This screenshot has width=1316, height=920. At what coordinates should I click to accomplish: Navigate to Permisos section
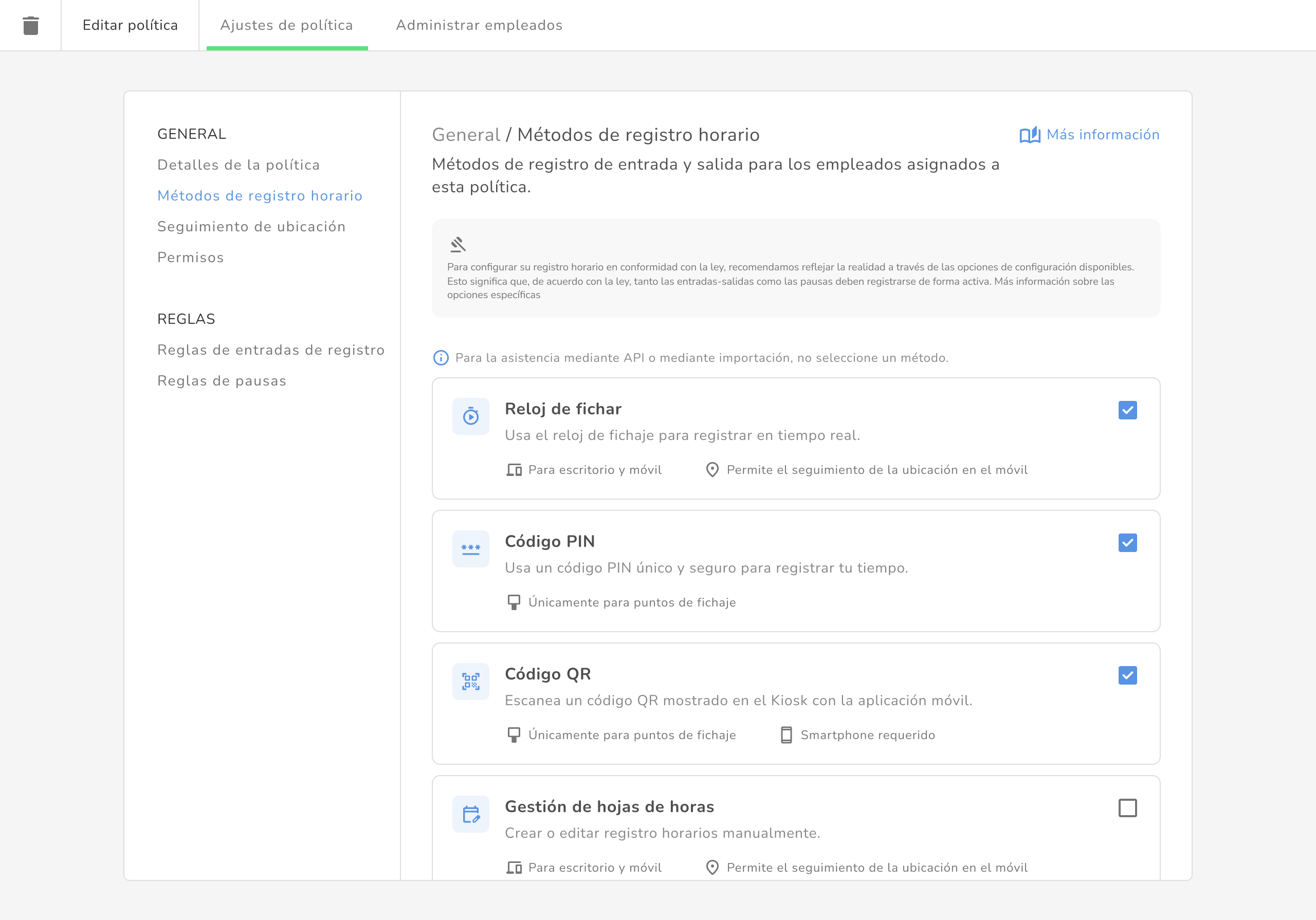pos(190,258)
